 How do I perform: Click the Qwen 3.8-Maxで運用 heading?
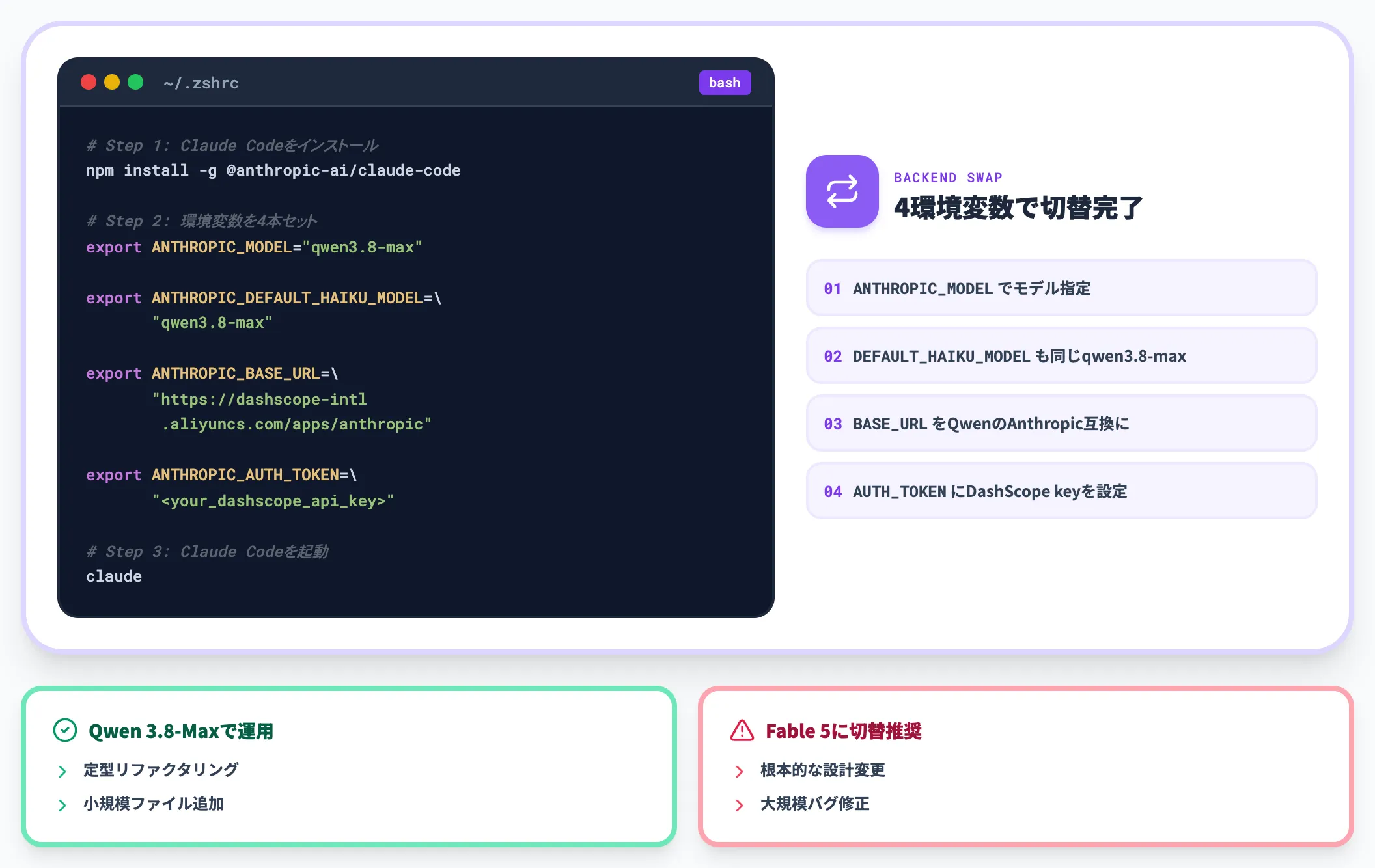point(181,731)
